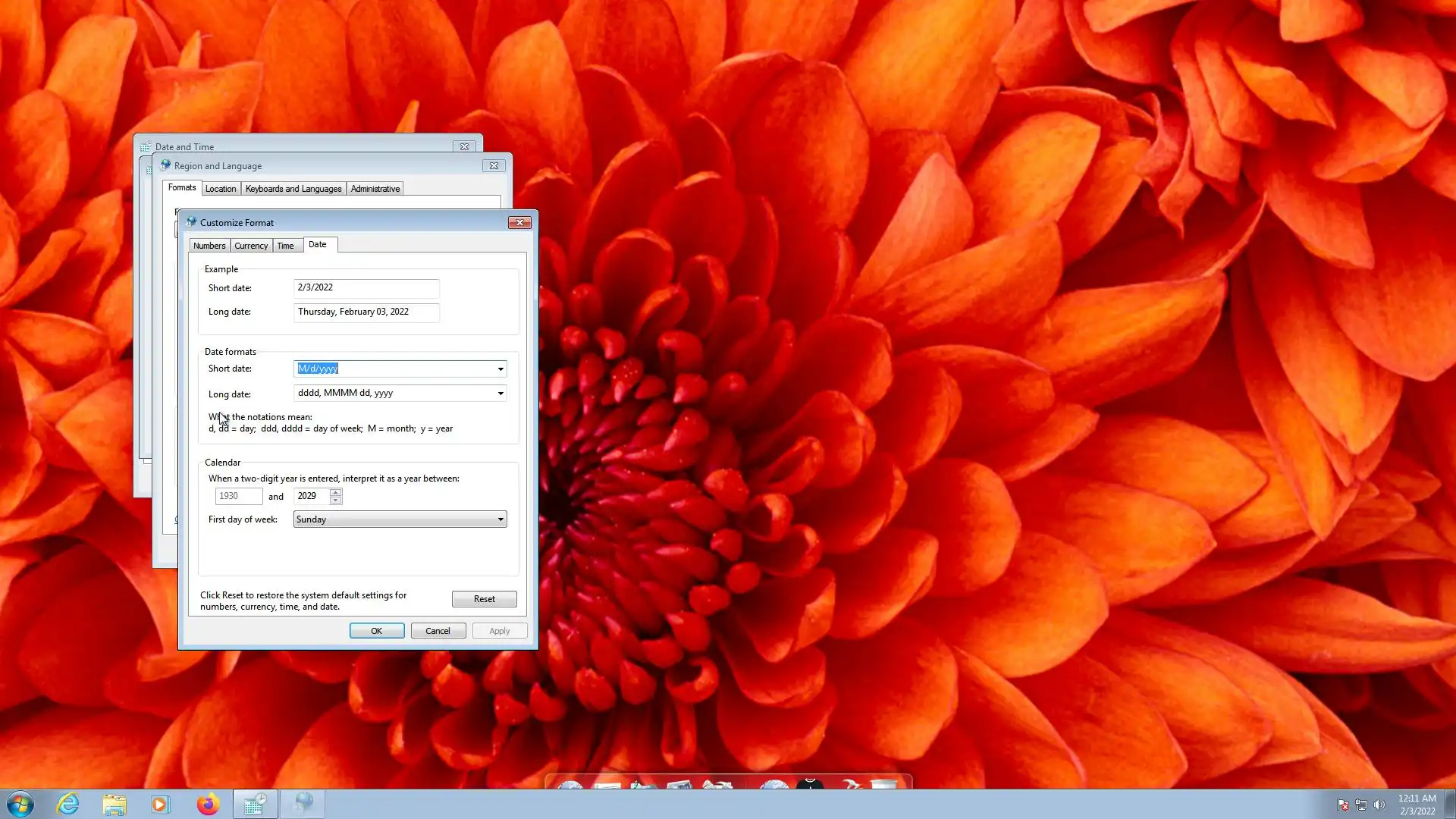
Task: Click the network tray icon
Action: pyautogui.click(x=1361, y=805)
